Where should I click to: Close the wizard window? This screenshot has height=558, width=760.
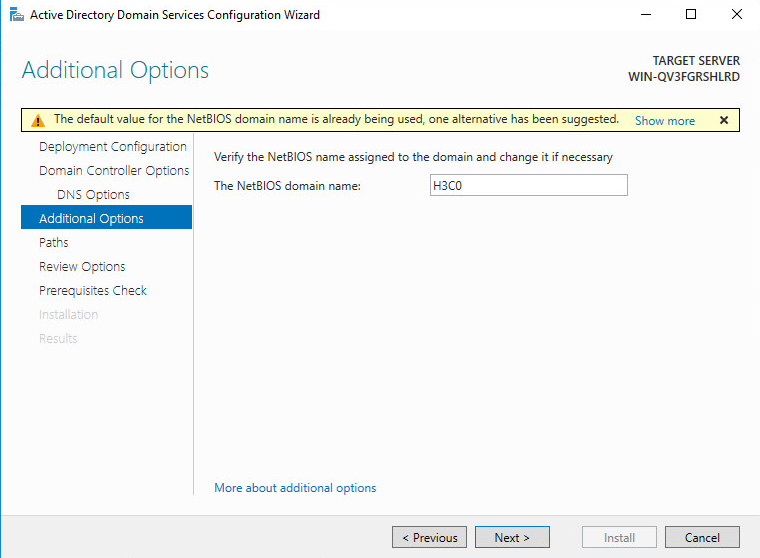point(737,15)
